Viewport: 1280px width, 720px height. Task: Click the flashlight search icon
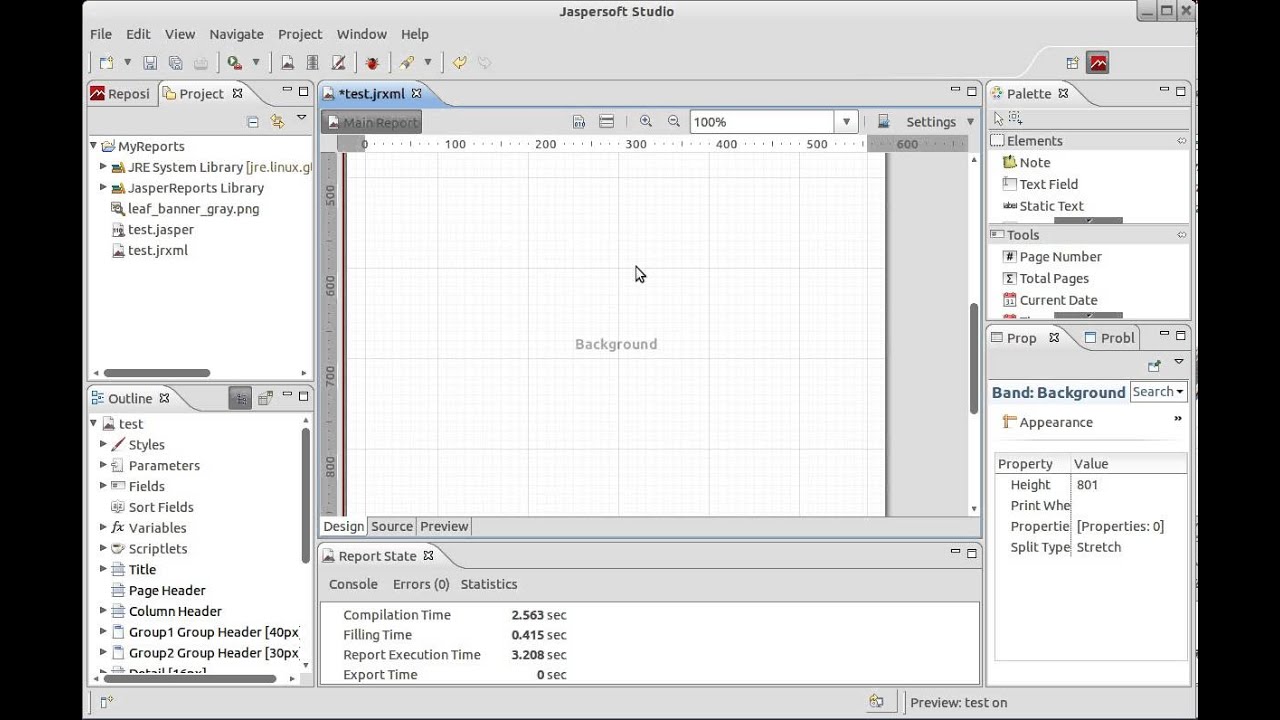(407, 63)
